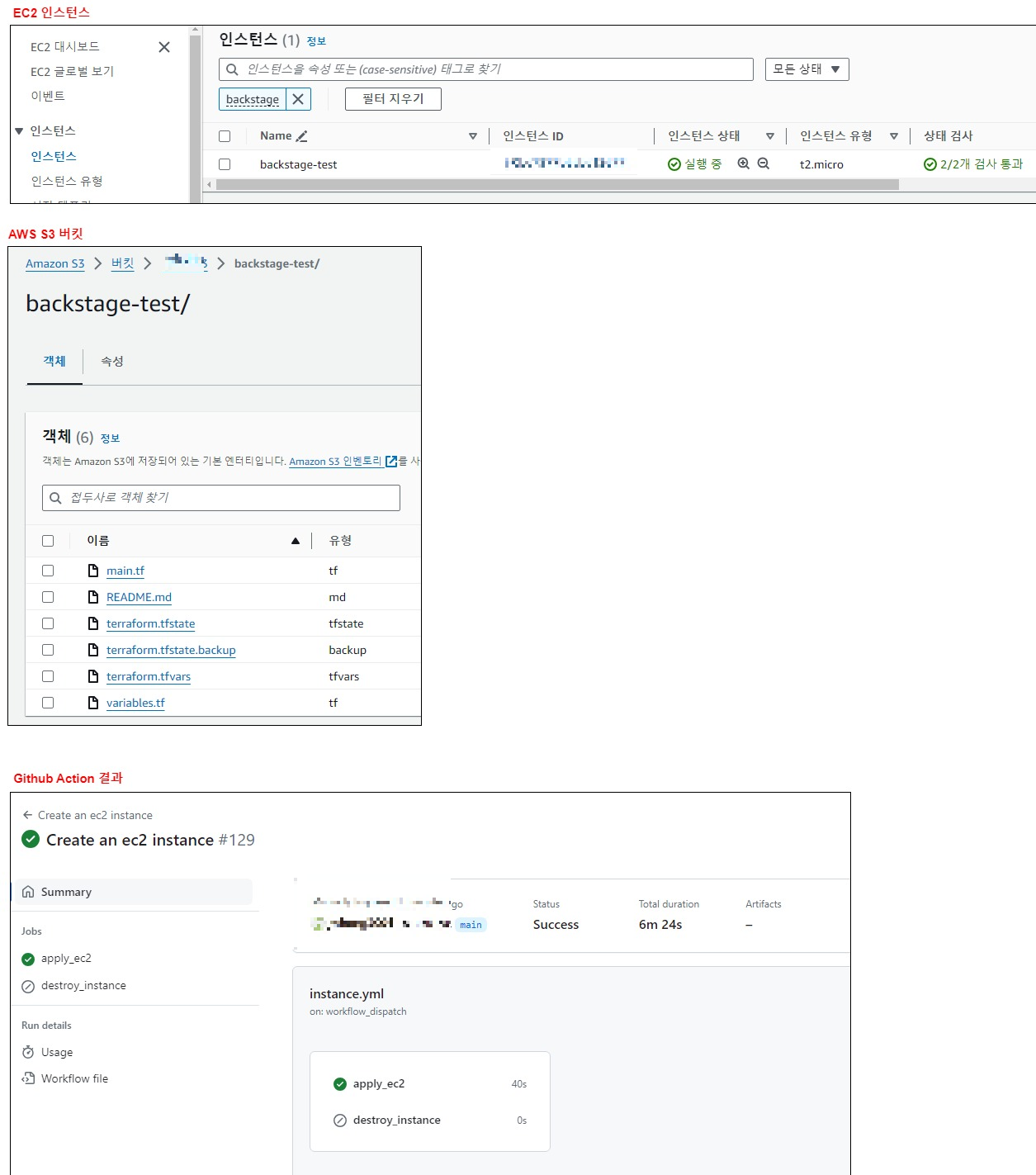
Task: Check the variables.tf object row
Action: pyautogui.click(x=48, y=703)
